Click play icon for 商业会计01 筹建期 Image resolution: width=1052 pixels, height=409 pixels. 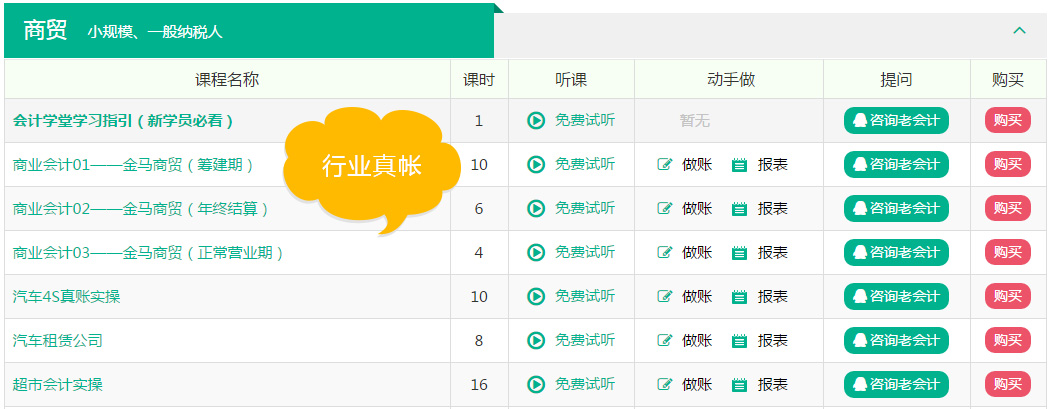(536, 164)
